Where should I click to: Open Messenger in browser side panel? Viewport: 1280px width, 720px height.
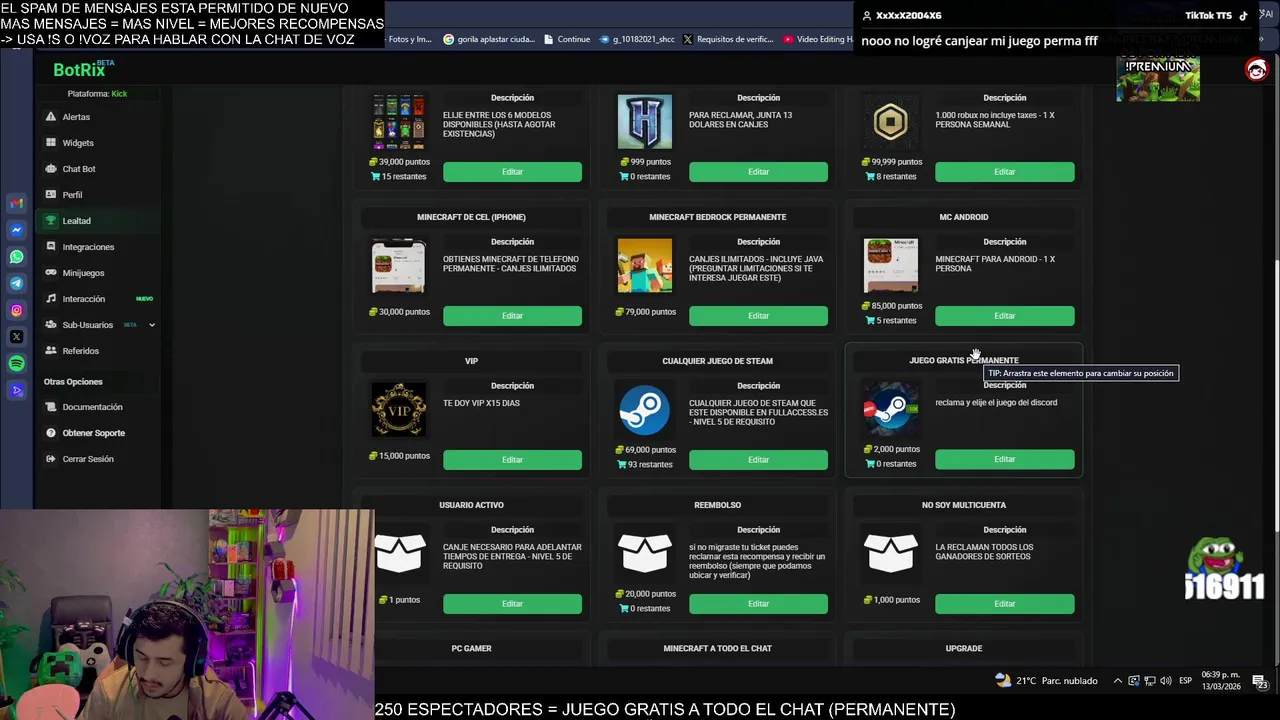coord(16,230)
